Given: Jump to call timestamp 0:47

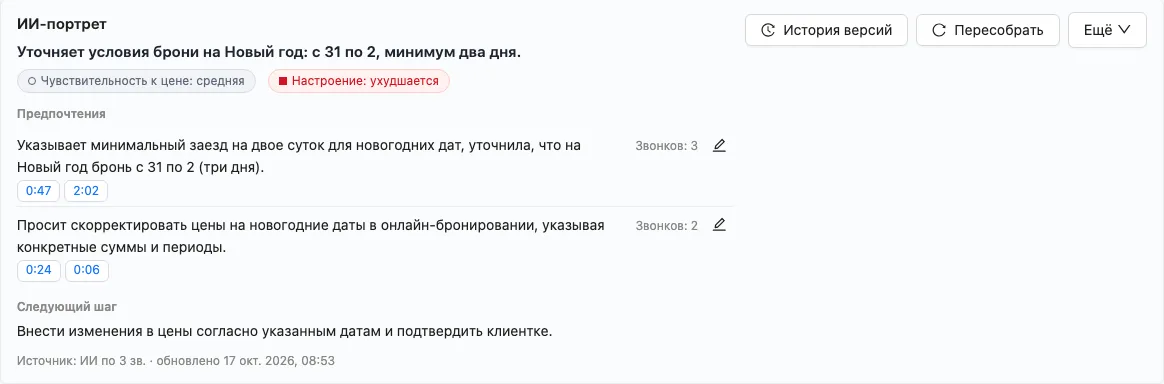Looking at the screenshot, I should (x=39, y=191).
